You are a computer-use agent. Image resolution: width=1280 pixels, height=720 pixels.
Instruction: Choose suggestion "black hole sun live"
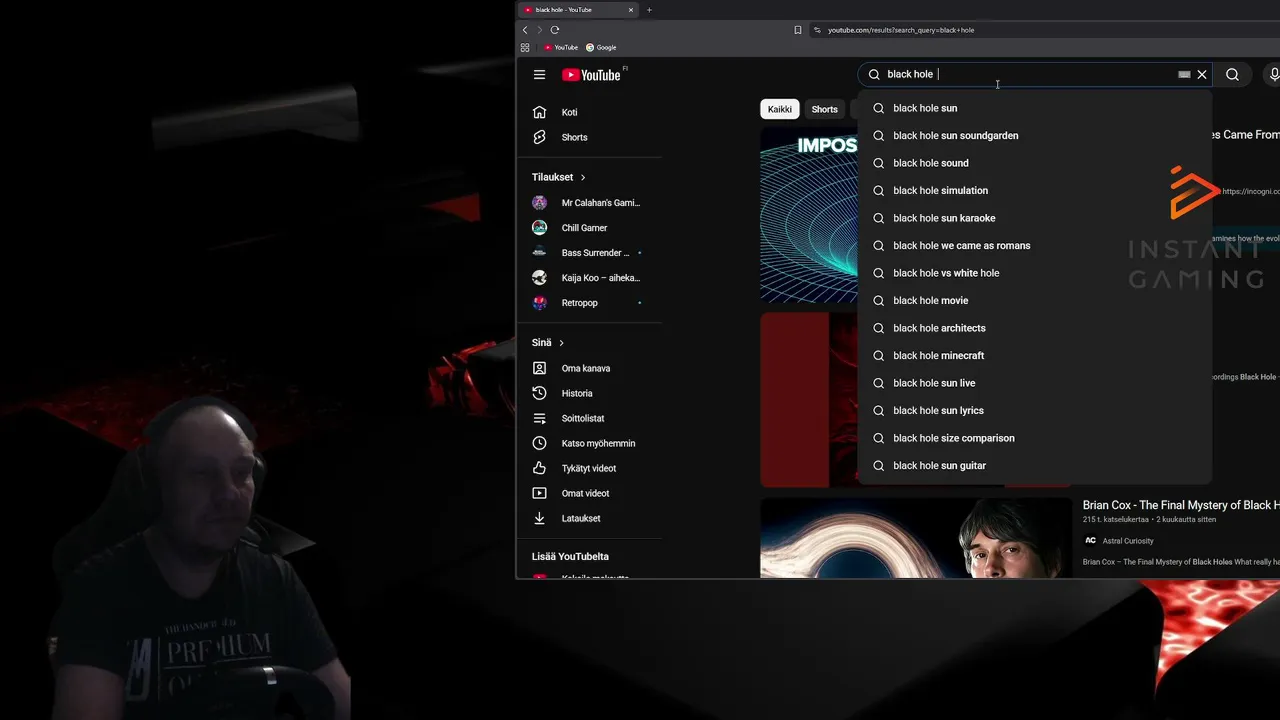point(1035,383)
